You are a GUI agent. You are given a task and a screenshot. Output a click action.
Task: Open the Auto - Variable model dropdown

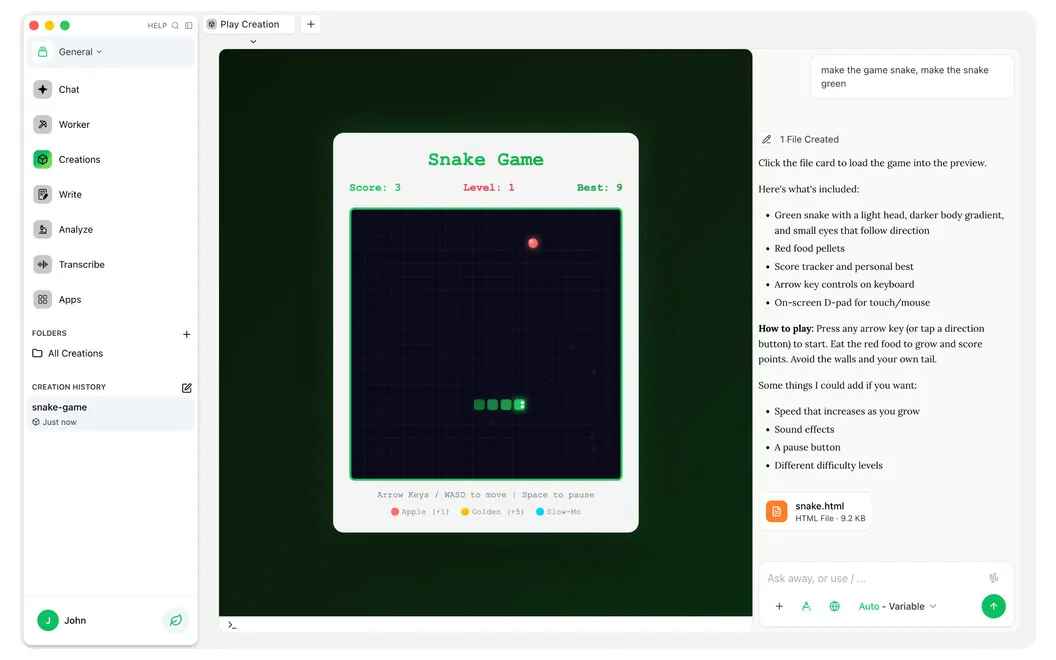click(x=897, y=606)
